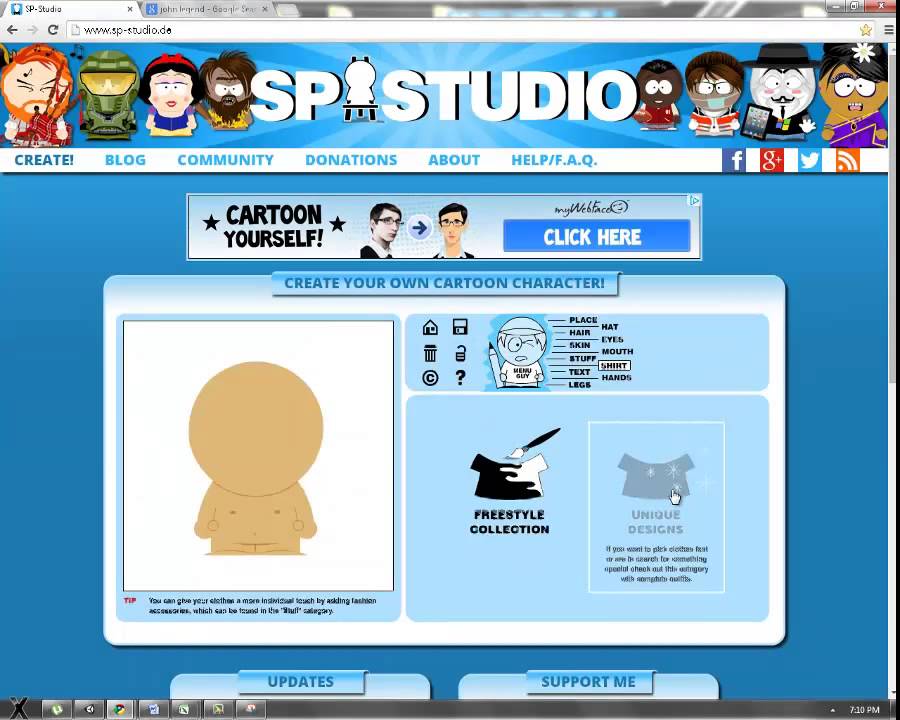Select the HANDS category
This screenshot has height=720, width=900.
pos(616,378)
